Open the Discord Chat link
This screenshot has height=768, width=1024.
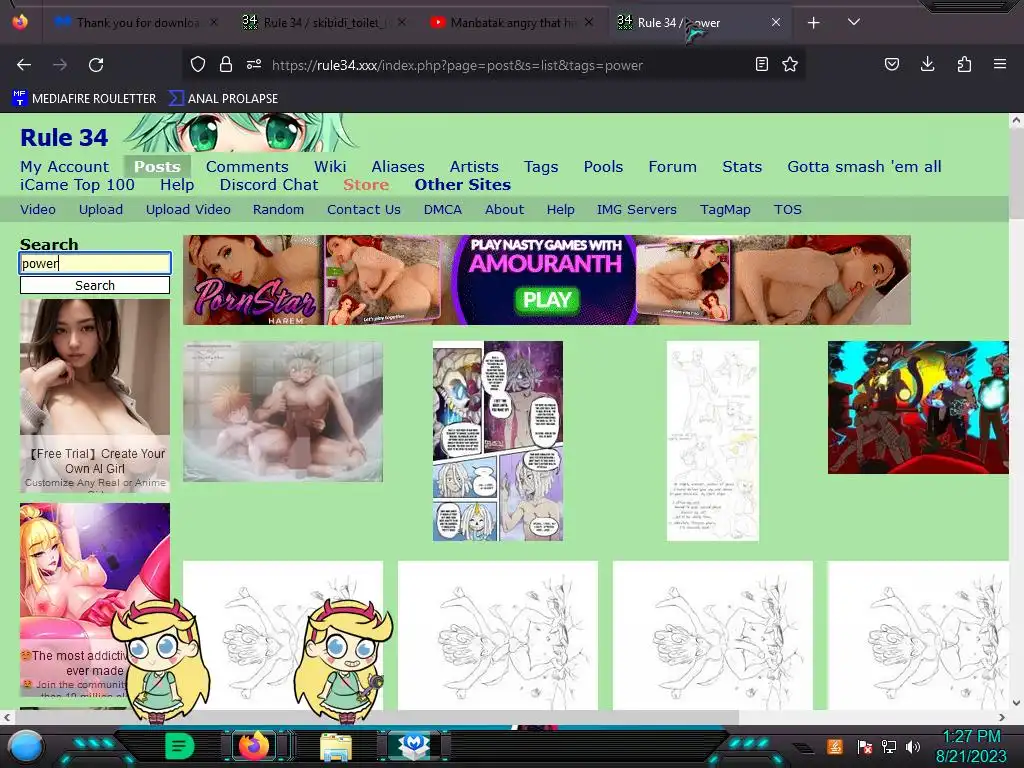269,185
